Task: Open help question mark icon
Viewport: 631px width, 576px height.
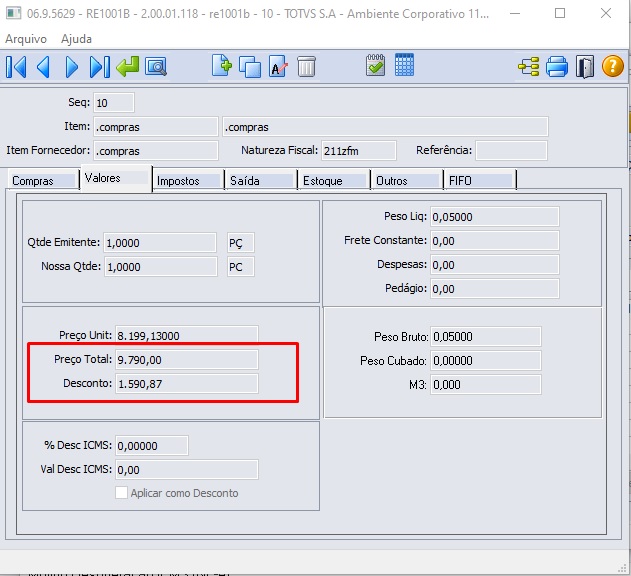Action: point(612,66)
